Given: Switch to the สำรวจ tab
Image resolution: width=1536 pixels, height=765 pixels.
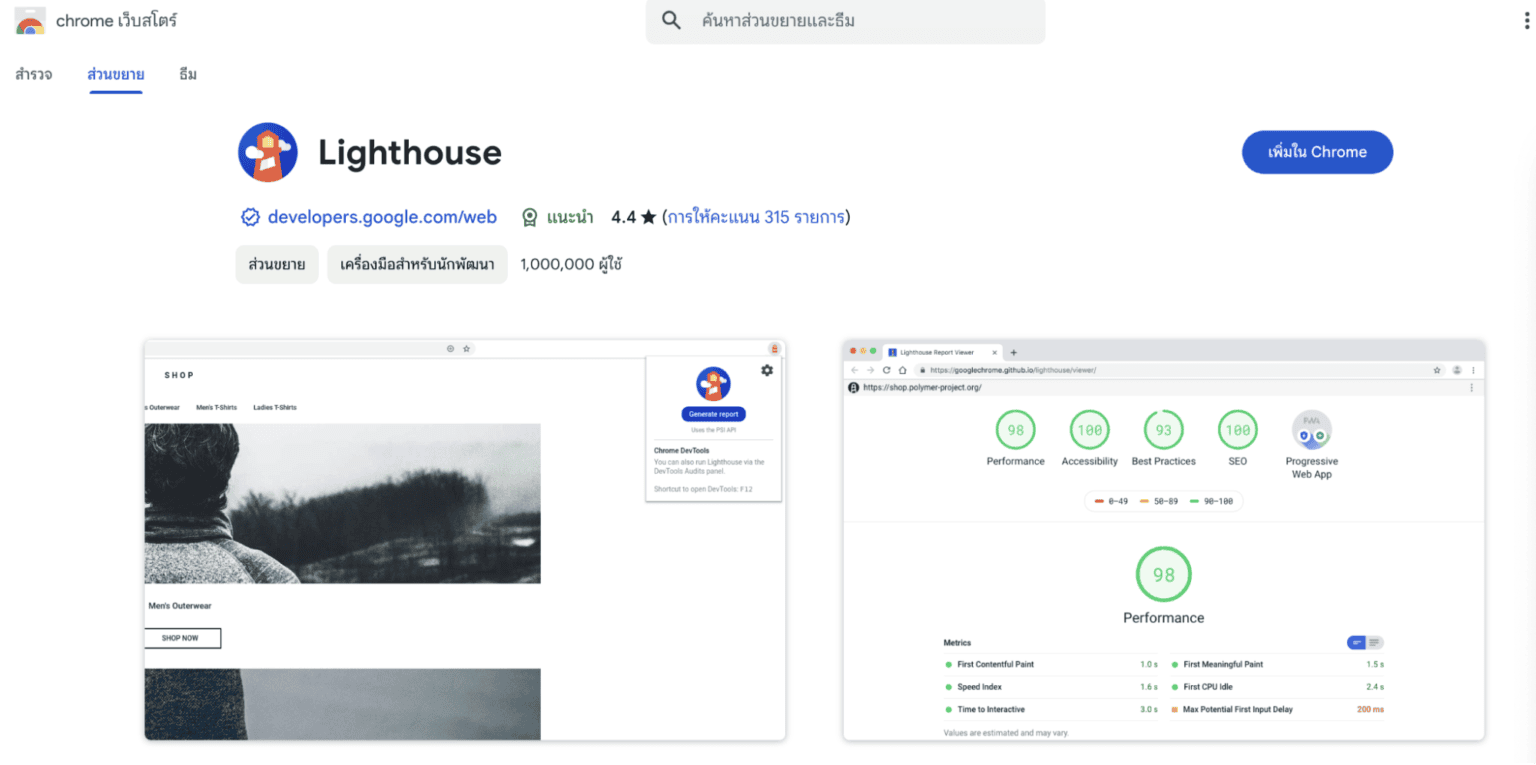Looking at the screenshot, I should (33, 74).
